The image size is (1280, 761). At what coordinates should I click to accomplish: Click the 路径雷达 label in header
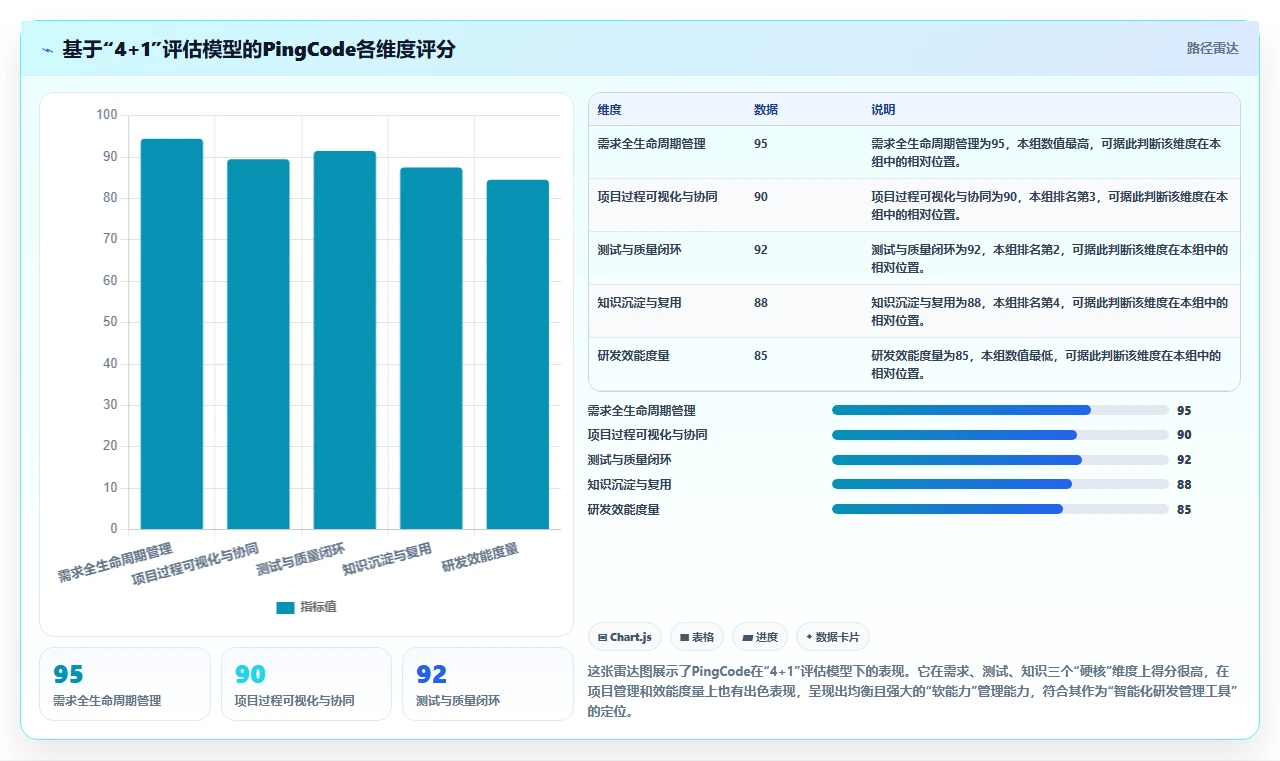(x=1212, y=48)
